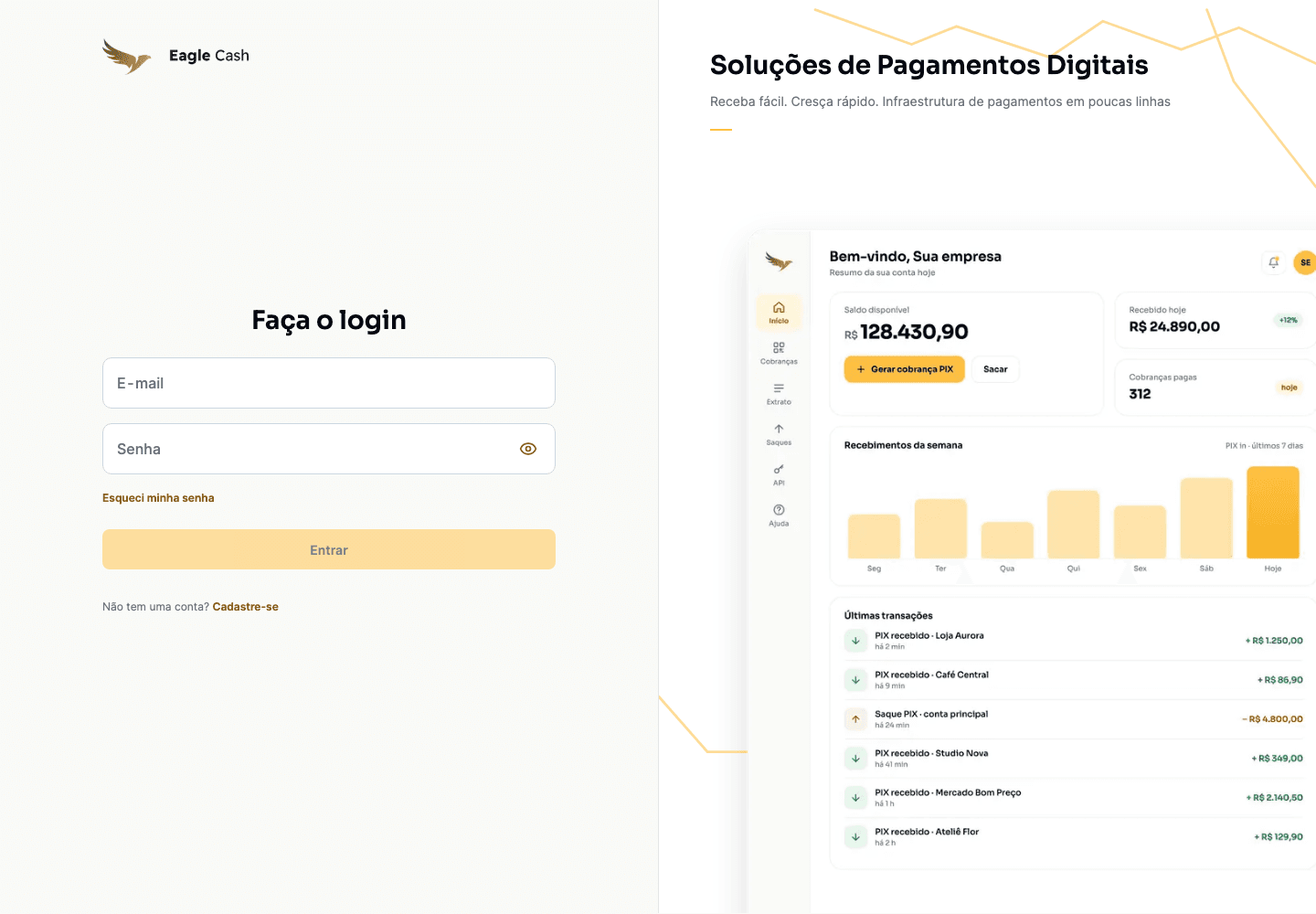Click the Eagle Cash eagle logo
The image size is (1316, 914).
(126, 56)
